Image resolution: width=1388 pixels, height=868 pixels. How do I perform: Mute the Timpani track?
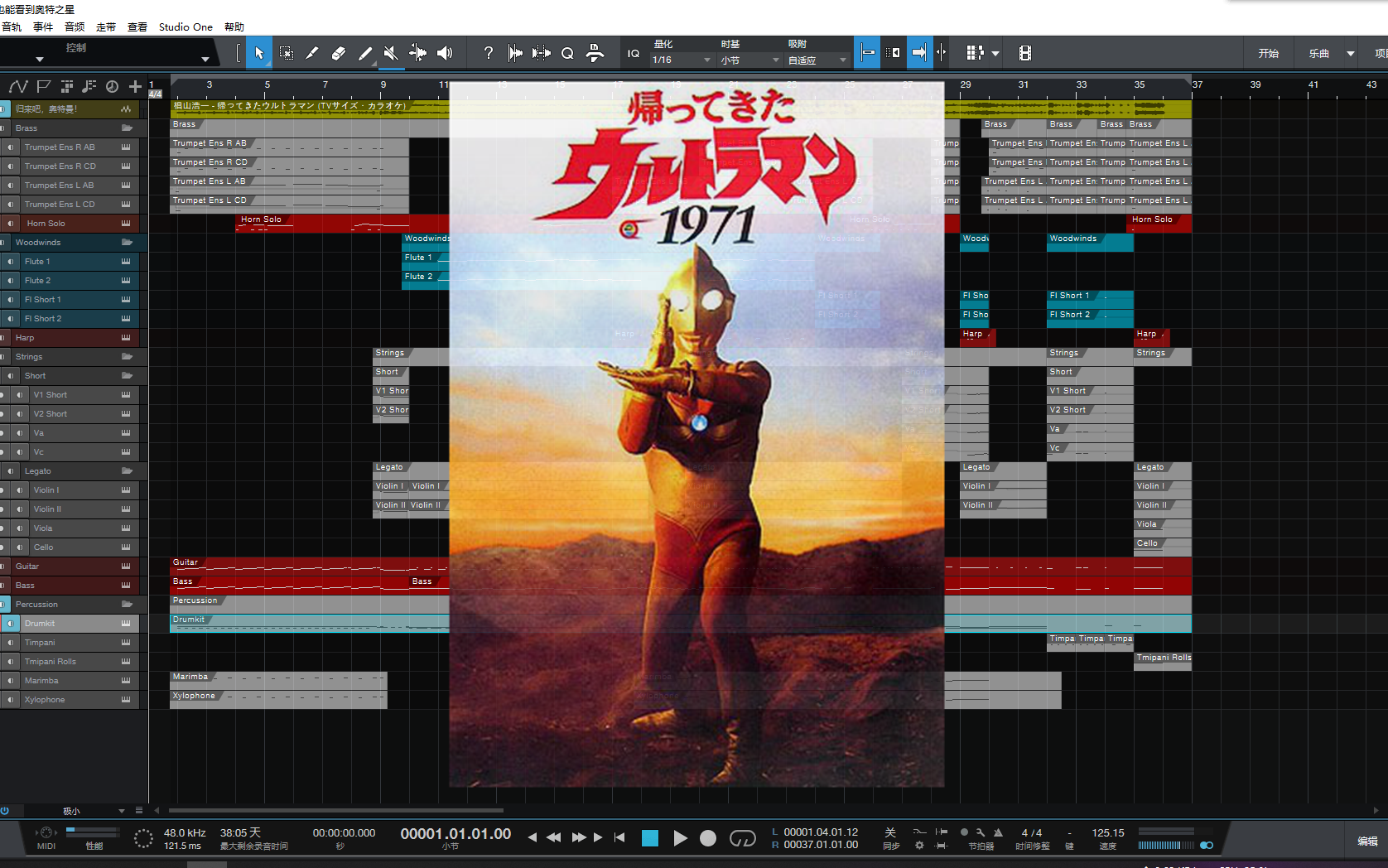coord(11,643)
